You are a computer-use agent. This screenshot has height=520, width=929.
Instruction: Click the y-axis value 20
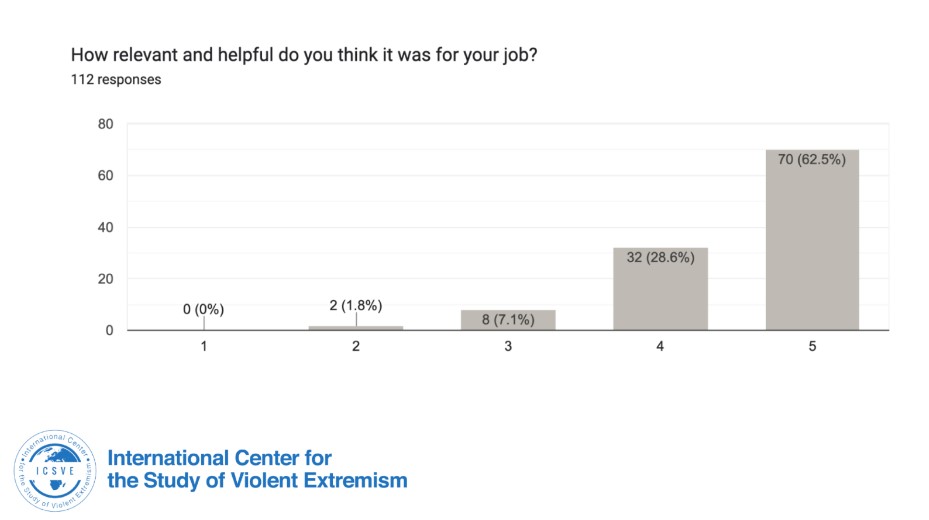(105, 279)
